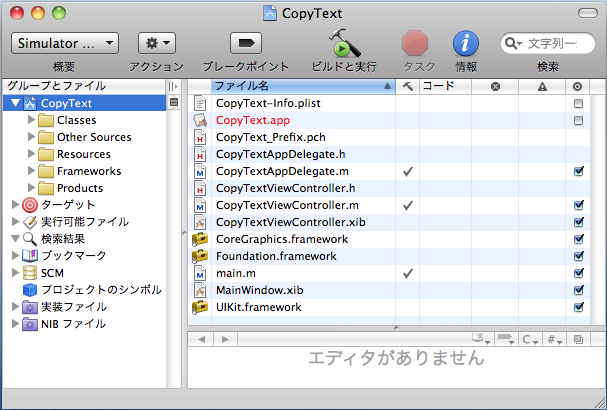
Task: Expand the Classes folder disclosure triangle
Action: [x=31, y=120]
